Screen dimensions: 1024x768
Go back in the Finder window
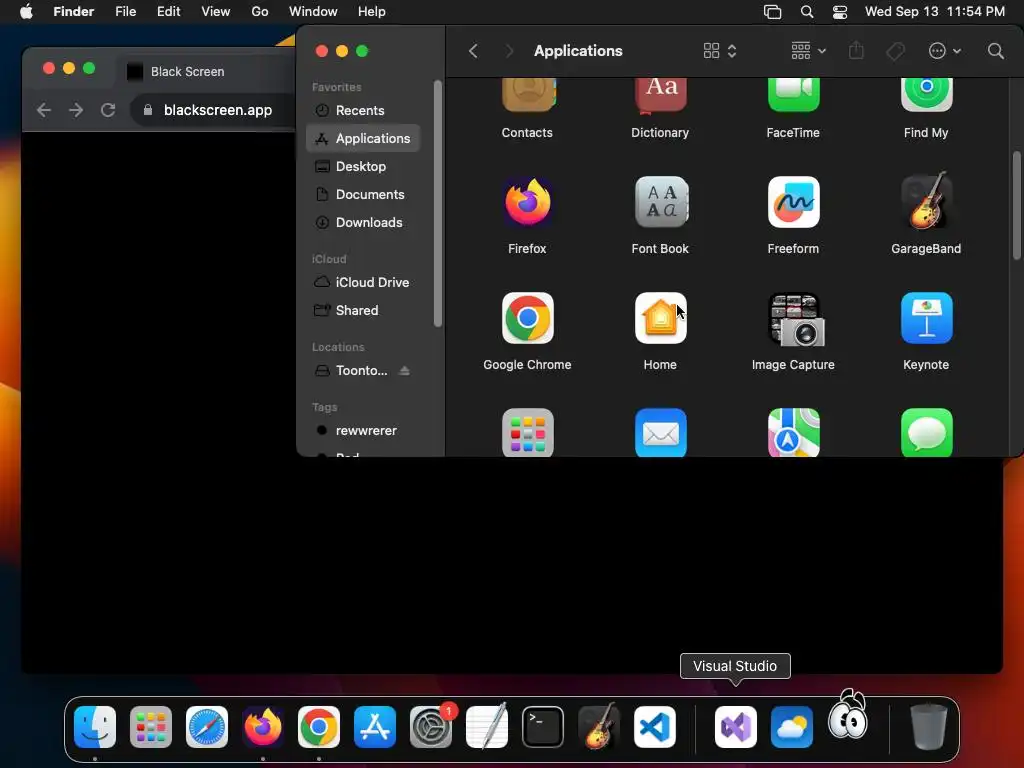(473, 51)
